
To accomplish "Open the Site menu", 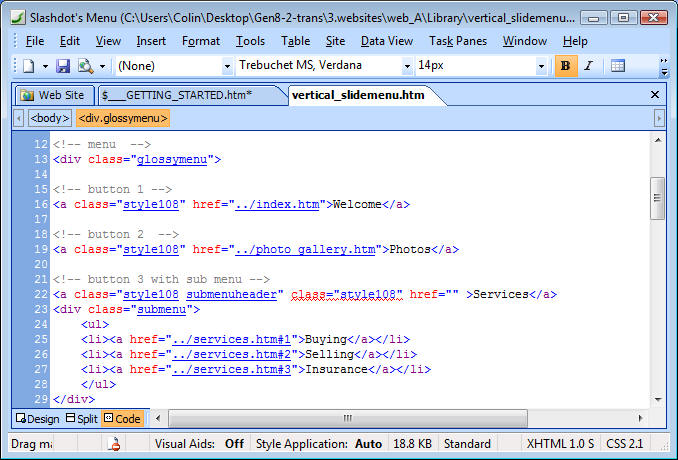I will [x=335, y=41].
